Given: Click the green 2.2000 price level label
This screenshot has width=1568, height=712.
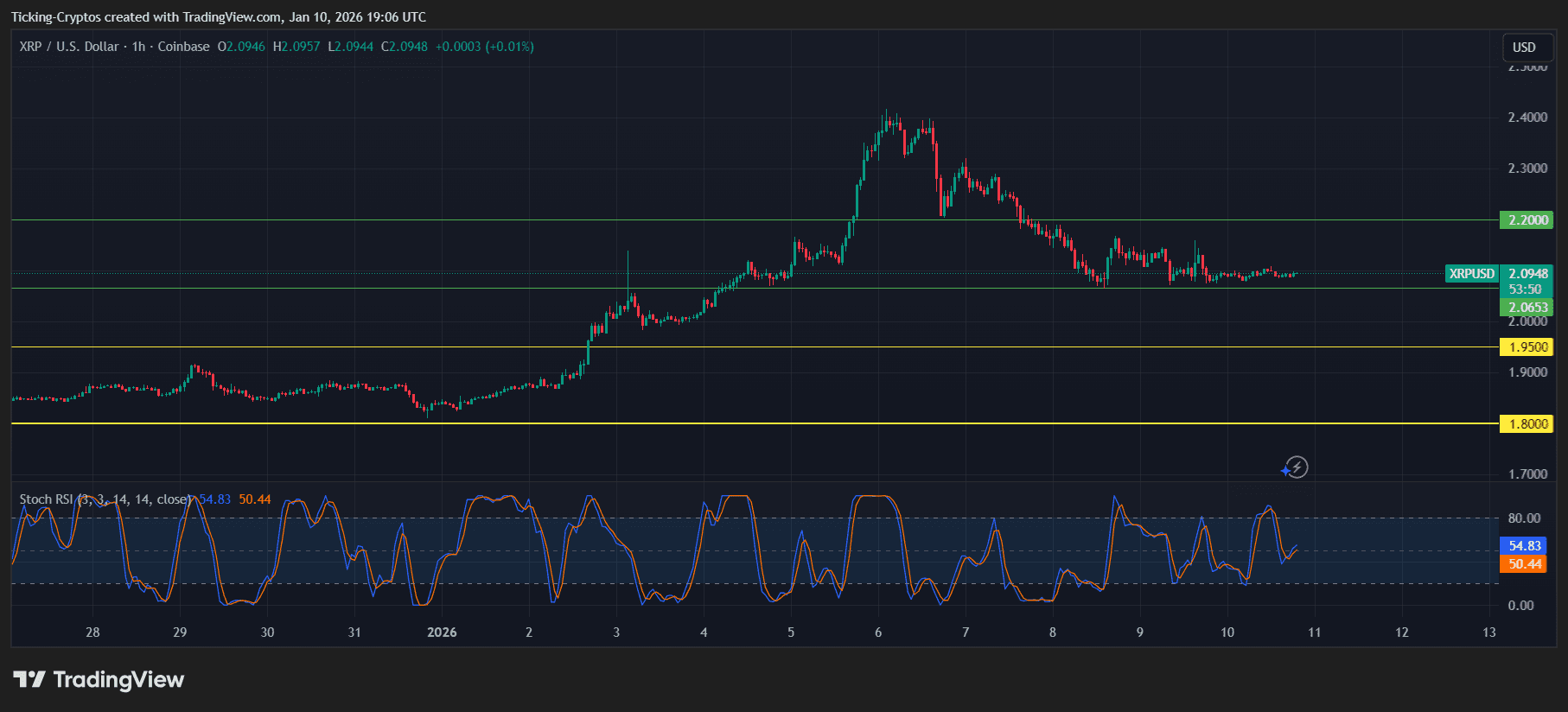Looking at the screenshot, I should click(1527, 220).
